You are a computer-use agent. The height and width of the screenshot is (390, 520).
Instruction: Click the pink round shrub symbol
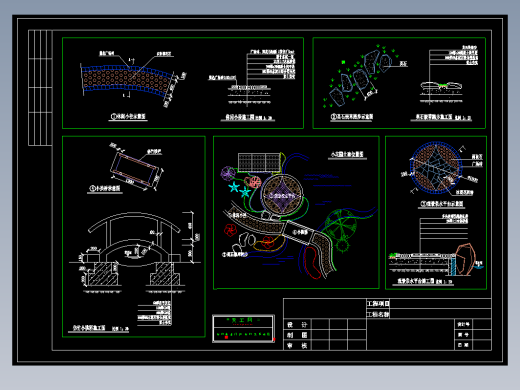coord(254,182)
